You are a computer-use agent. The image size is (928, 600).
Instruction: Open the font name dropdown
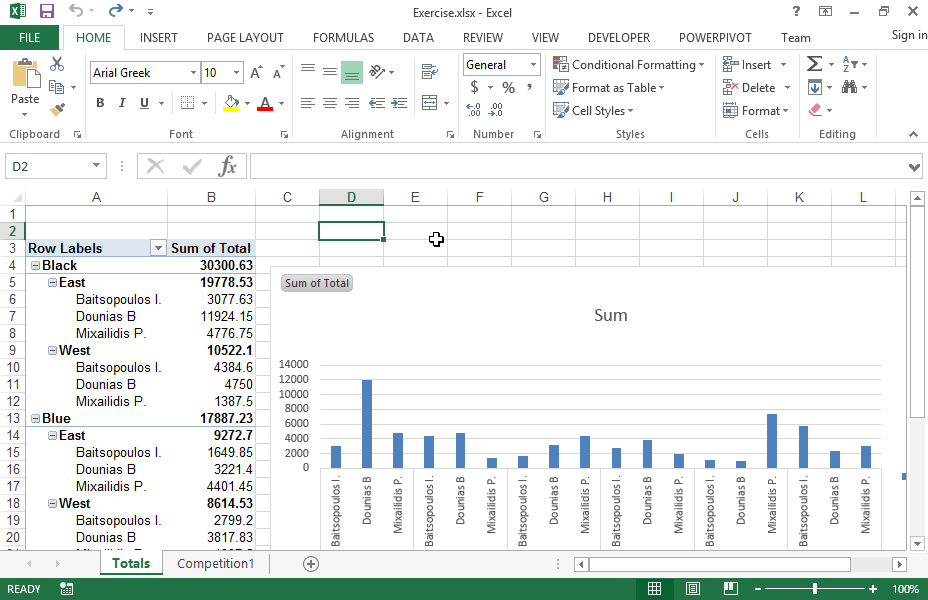click(x=193, y=73)
